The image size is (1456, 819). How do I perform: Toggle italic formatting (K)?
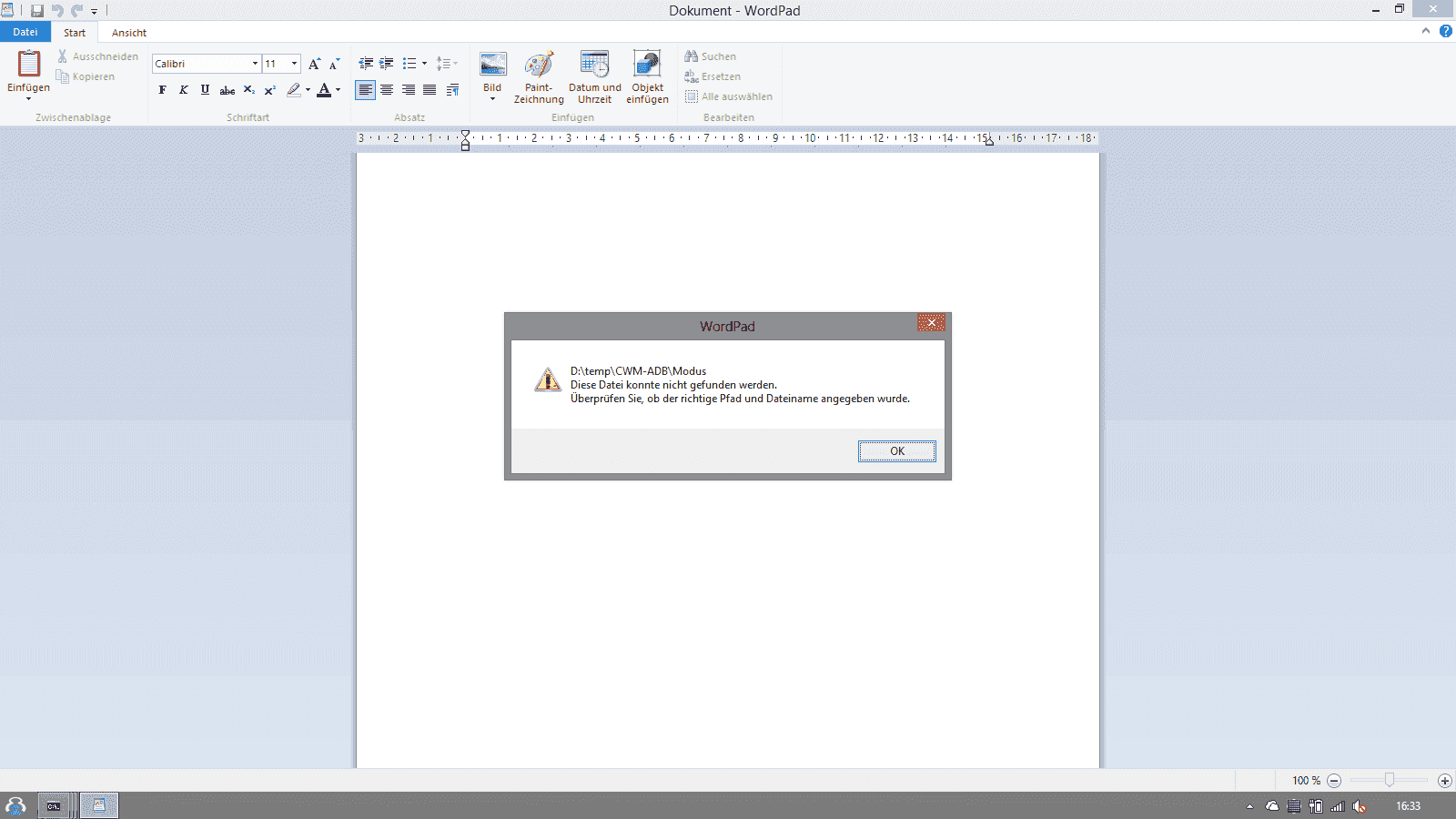(184, 90)
